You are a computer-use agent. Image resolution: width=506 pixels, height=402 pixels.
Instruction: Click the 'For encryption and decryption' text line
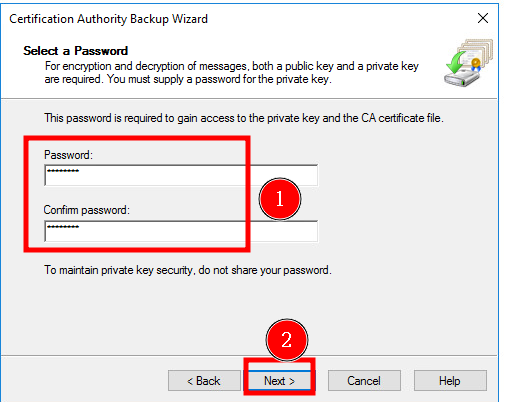[232, 66]
